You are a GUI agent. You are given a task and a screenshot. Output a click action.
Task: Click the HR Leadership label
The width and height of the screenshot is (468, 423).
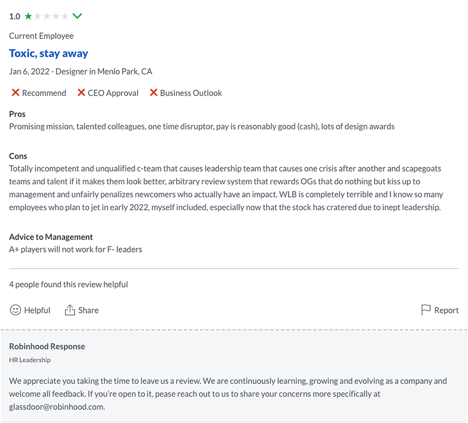[x=30, y=360]
